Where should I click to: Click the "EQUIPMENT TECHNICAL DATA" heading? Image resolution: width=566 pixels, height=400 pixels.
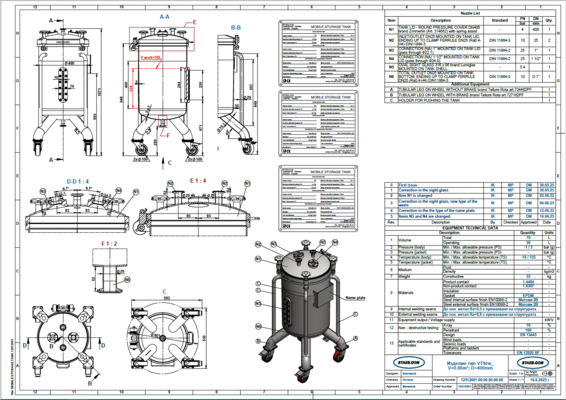point(470,228)
